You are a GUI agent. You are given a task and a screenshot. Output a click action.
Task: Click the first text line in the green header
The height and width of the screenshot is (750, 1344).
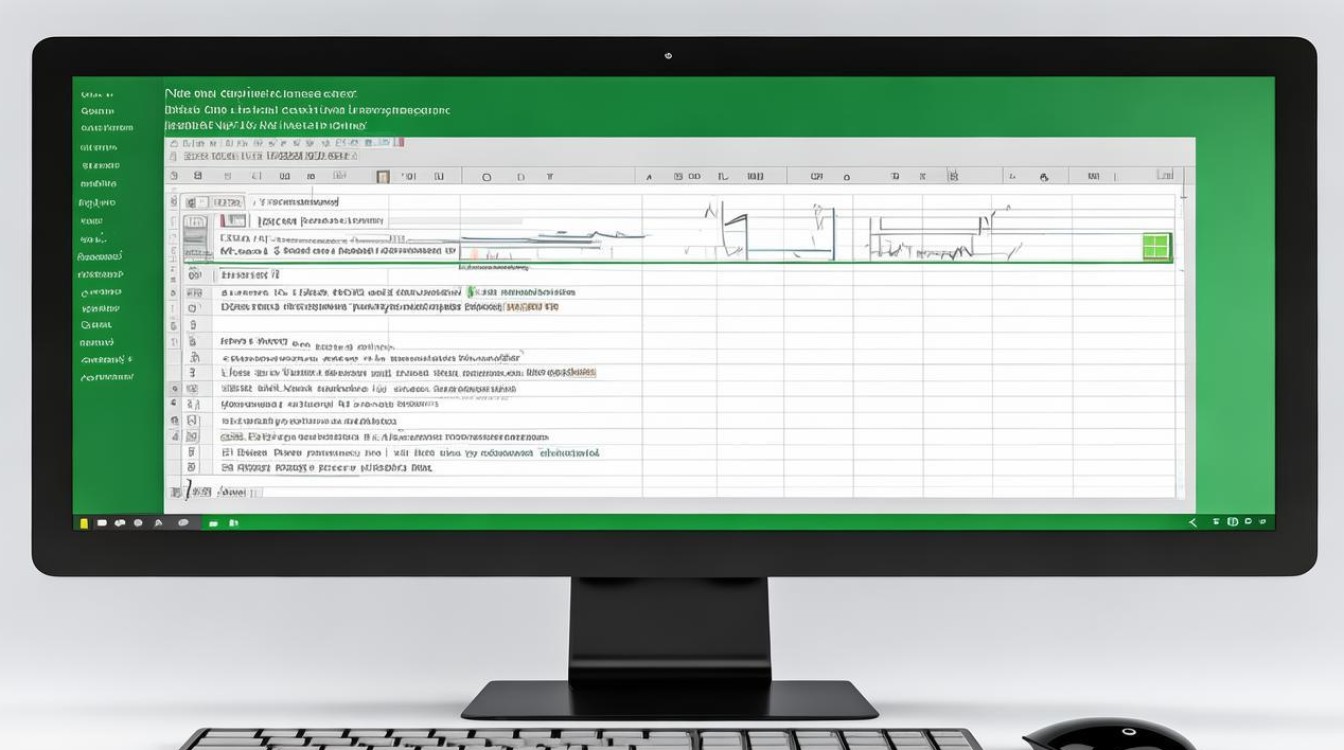pyautogui.click(x=260, y=93)
